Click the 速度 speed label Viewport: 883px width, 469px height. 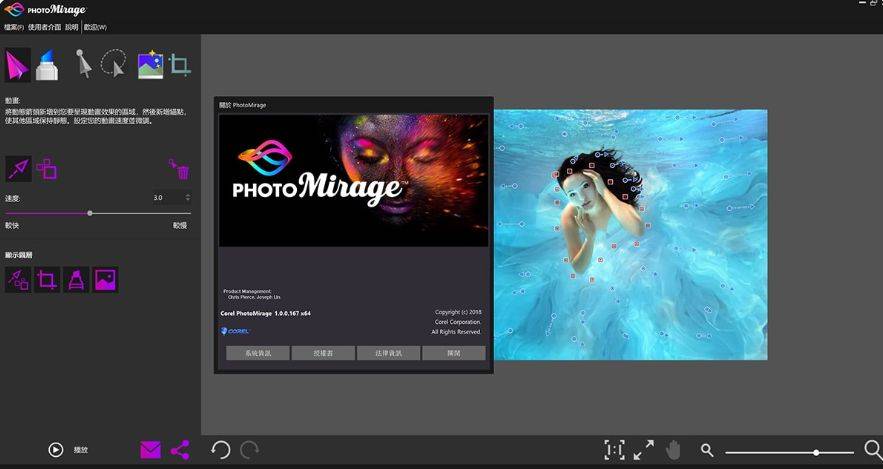12,199
